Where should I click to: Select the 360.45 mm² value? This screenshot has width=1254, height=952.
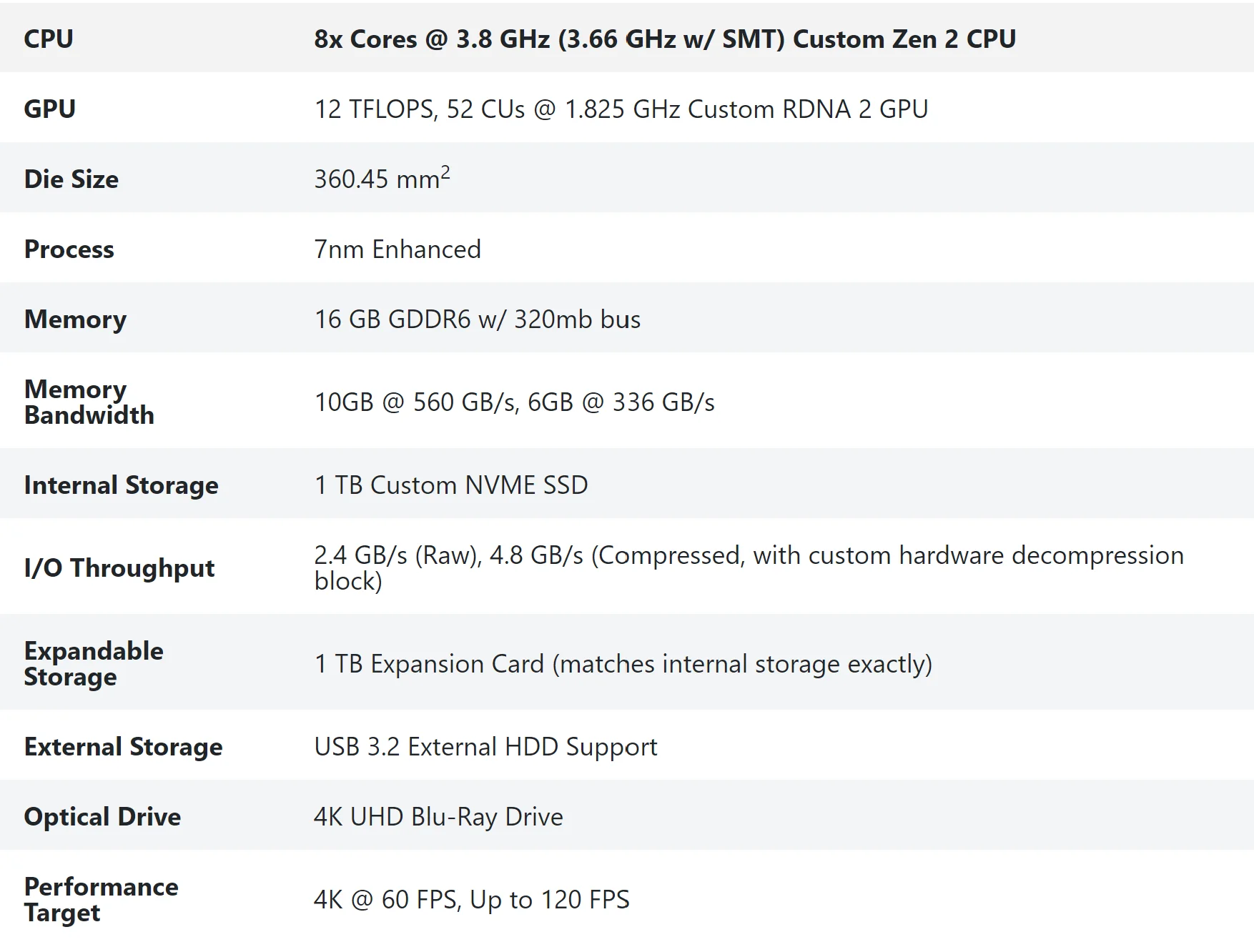(x=382, y=178)
